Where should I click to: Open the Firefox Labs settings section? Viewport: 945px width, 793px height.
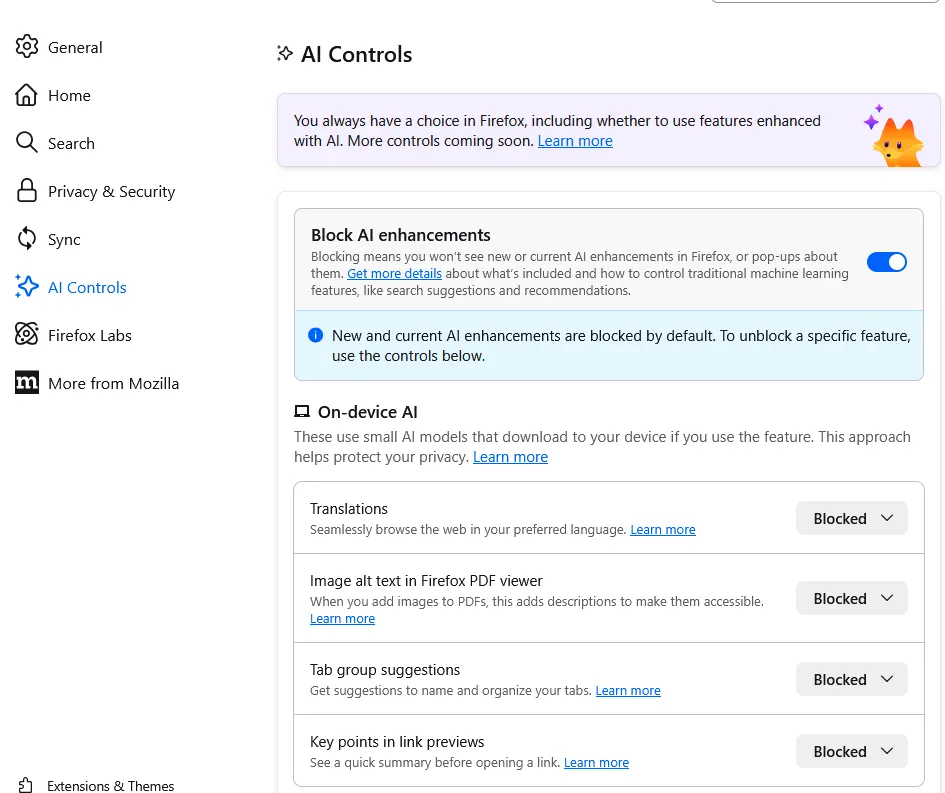point(89,335)
